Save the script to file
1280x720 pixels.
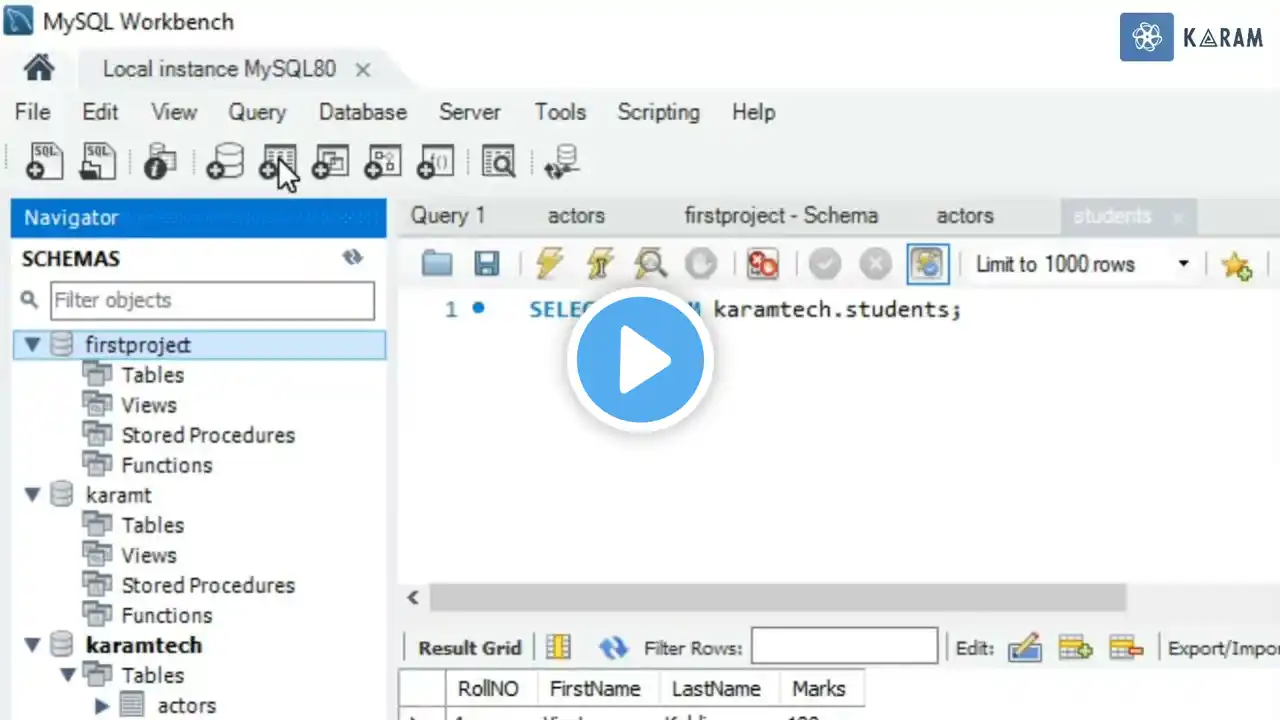pos(487,264)
